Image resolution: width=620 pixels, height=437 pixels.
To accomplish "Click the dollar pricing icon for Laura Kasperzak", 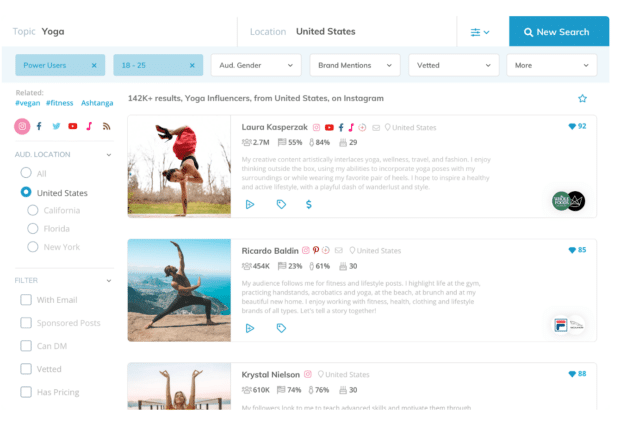I will tap(309, 204).
